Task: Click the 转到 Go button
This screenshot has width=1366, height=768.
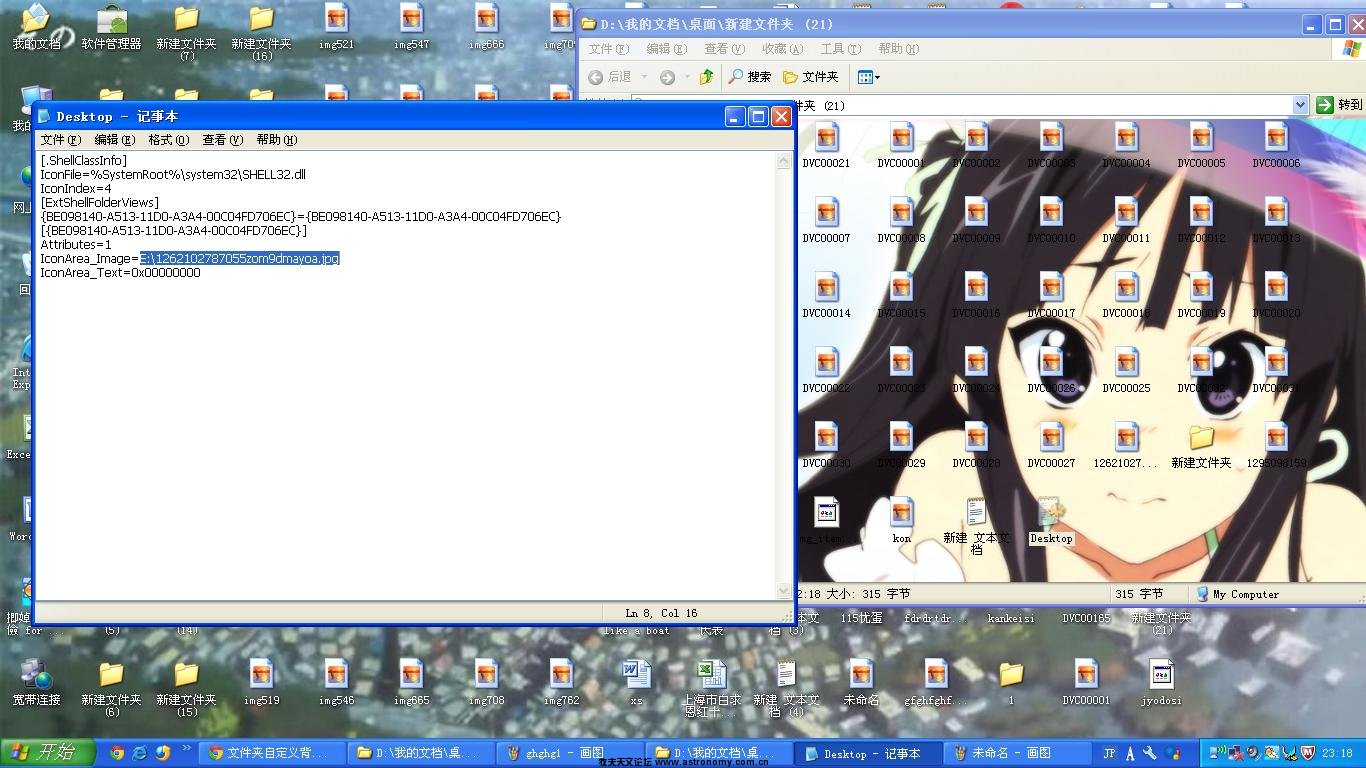Action: pyautogui.click(x=1339, y=105)
